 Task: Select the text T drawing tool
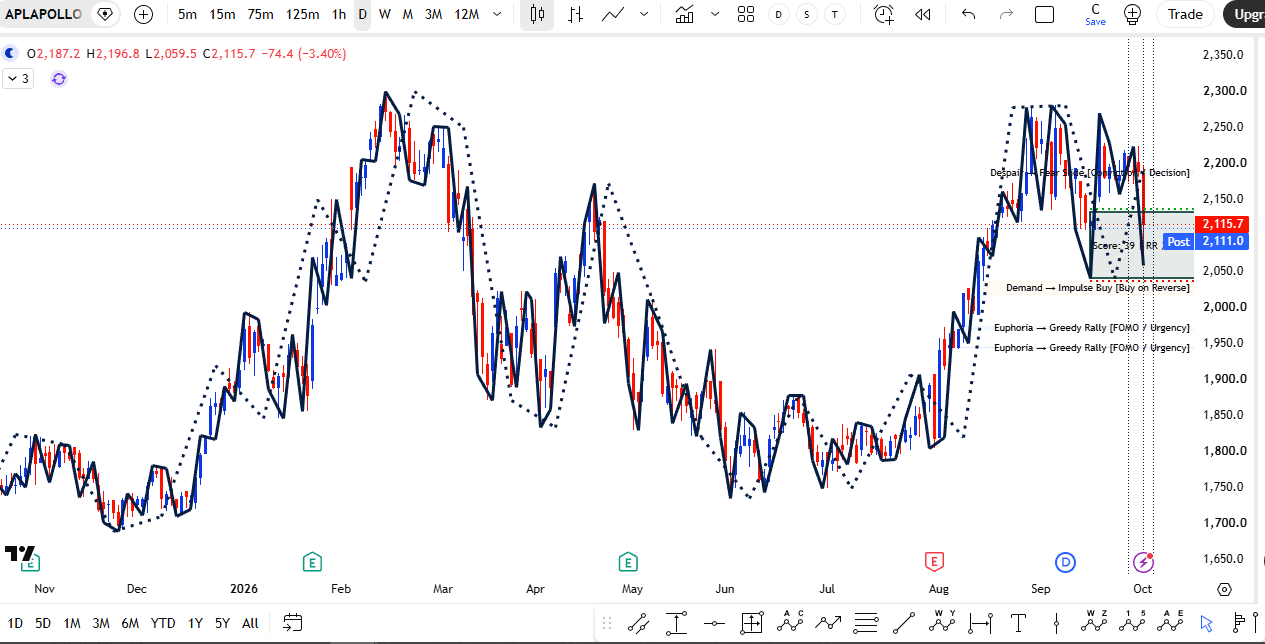[x=1018, y=623]
